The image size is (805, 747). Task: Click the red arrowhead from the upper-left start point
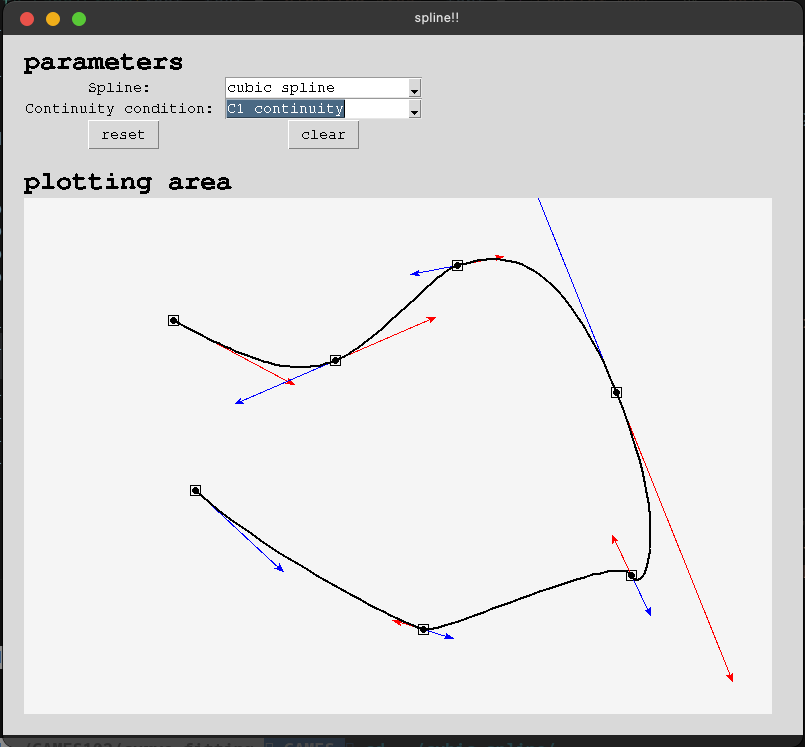[293, 383]
